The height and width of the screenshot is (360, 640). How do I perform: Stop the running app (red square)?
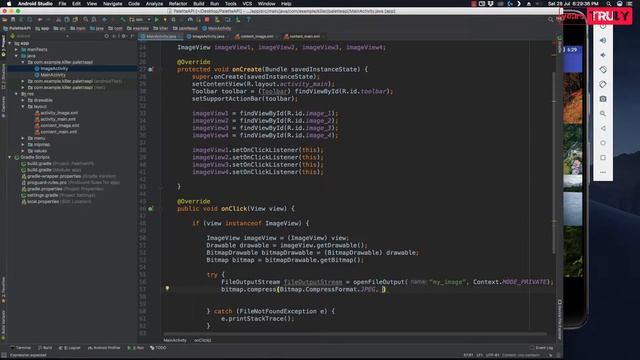pos(207,20)
